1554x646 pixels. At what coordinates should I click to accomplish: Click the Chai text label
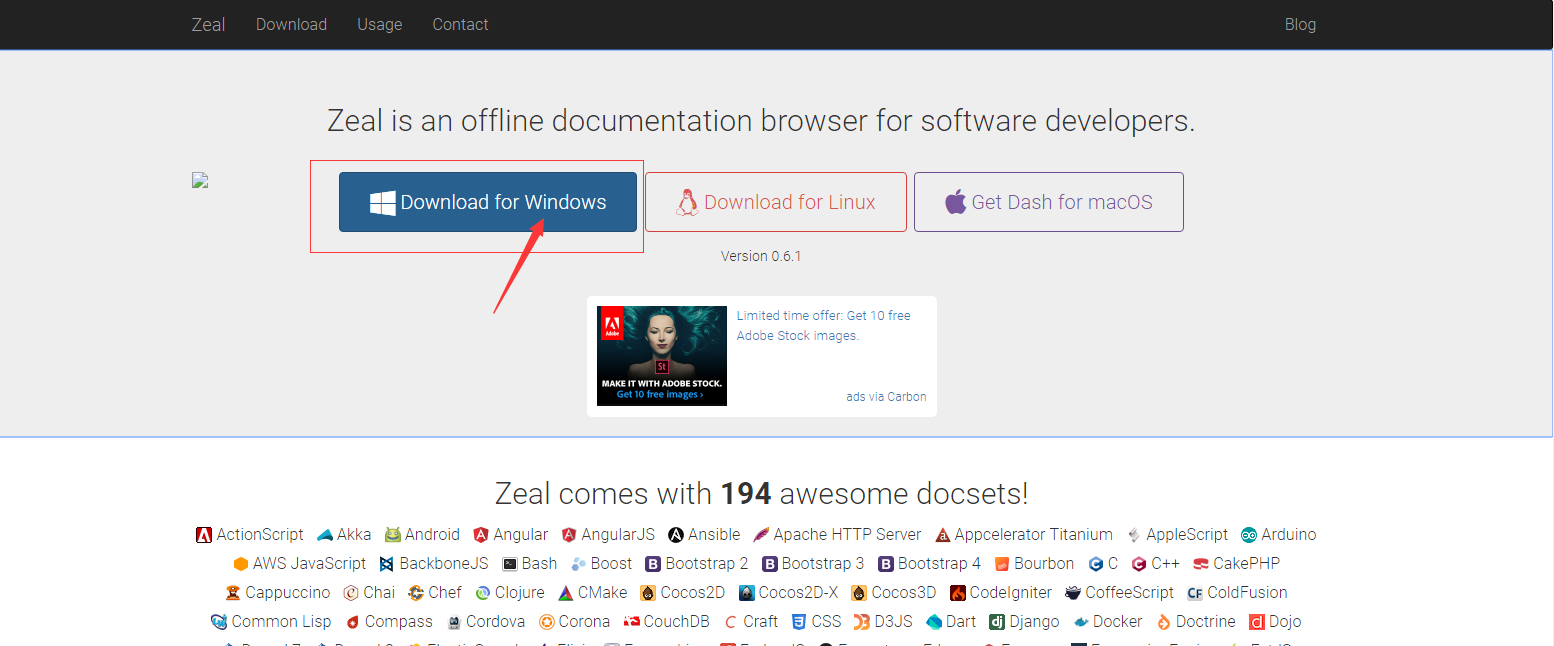(379, 593)
